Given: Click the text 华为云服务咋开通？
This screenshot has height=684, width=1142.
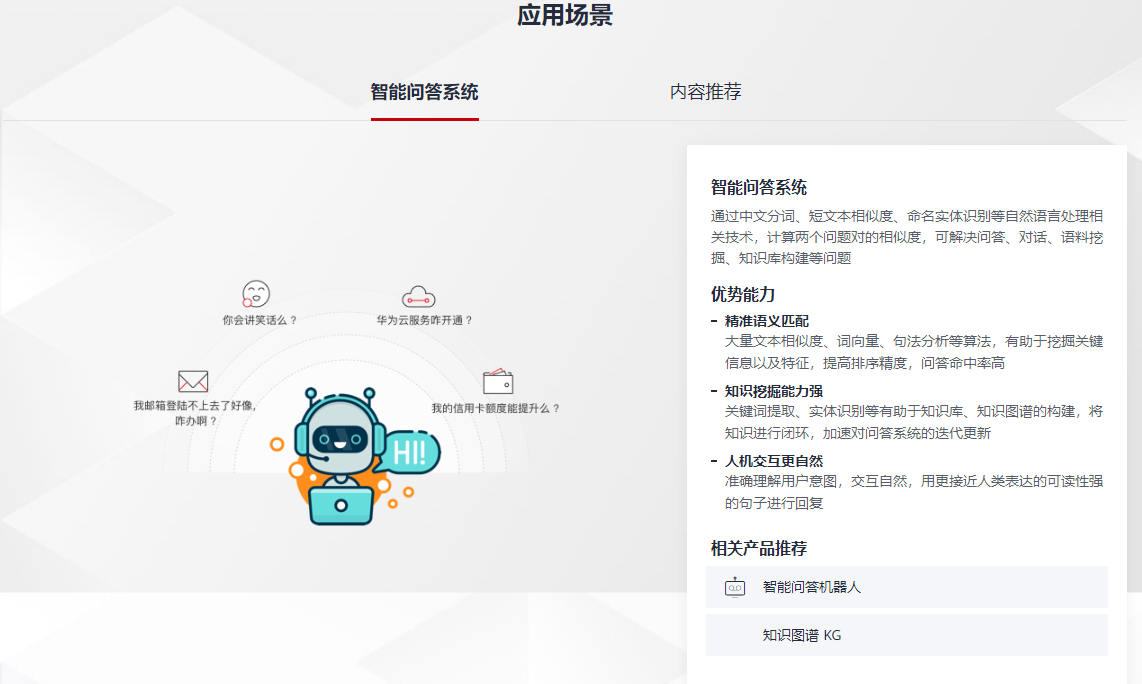Looking at the screenshot, I should [x=425, y=320].
